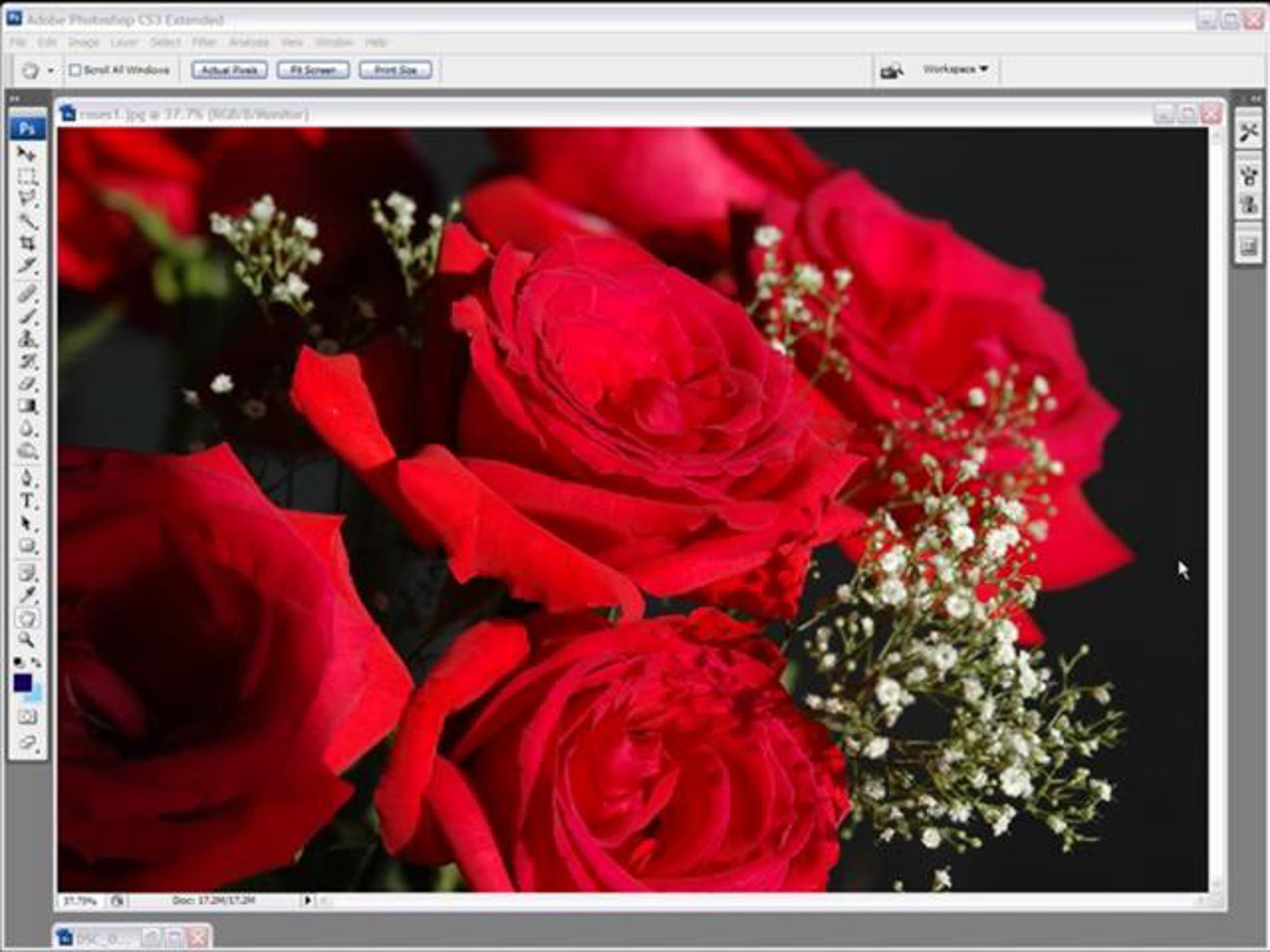Select the Pen tool
Image resolution: width=1270 pixels, height=952 pixels.
(26, 478)
